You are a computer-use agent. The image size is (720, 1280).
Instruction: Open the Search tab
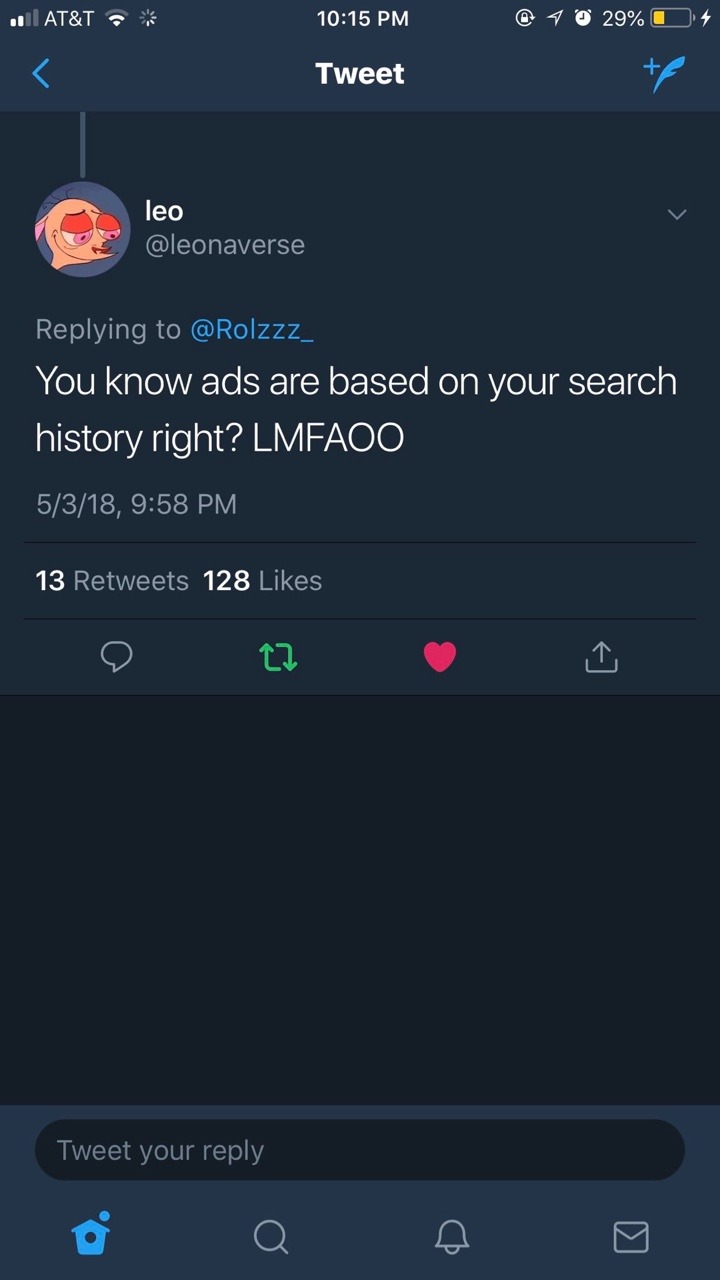coord(270,1237)
